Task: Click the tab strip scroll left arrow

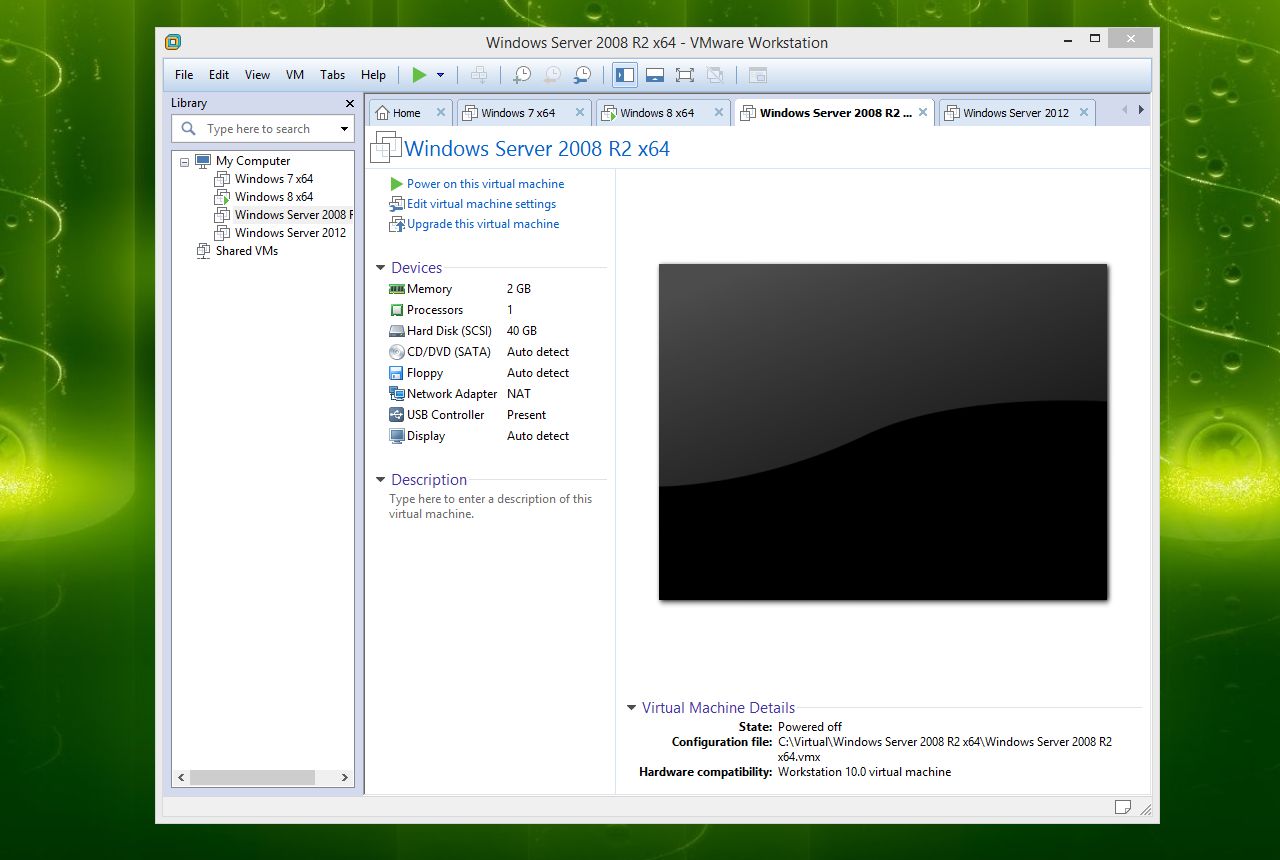Action: [x=1124, y=110]
